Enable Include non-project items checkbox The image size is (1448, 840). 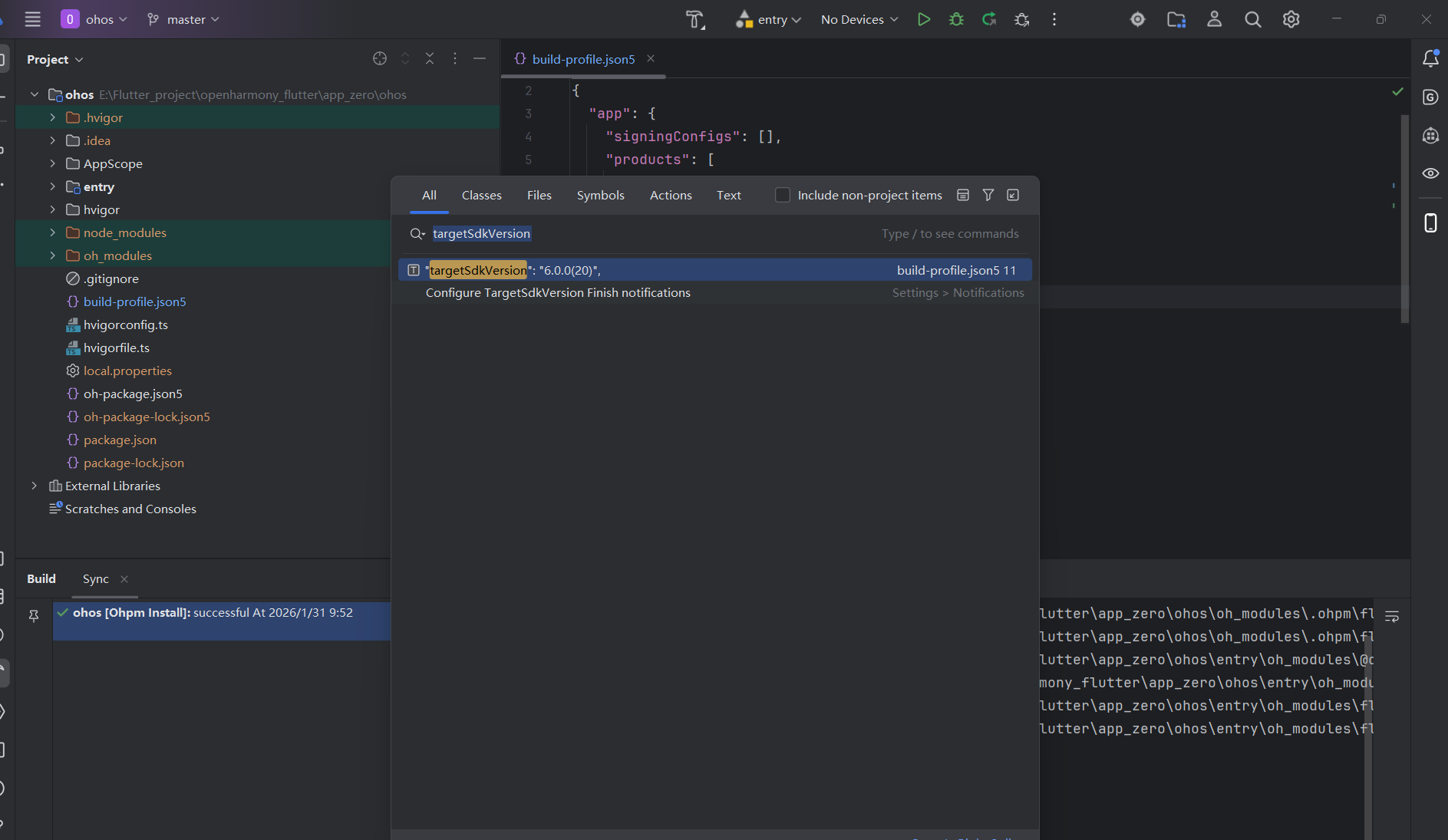783,195
